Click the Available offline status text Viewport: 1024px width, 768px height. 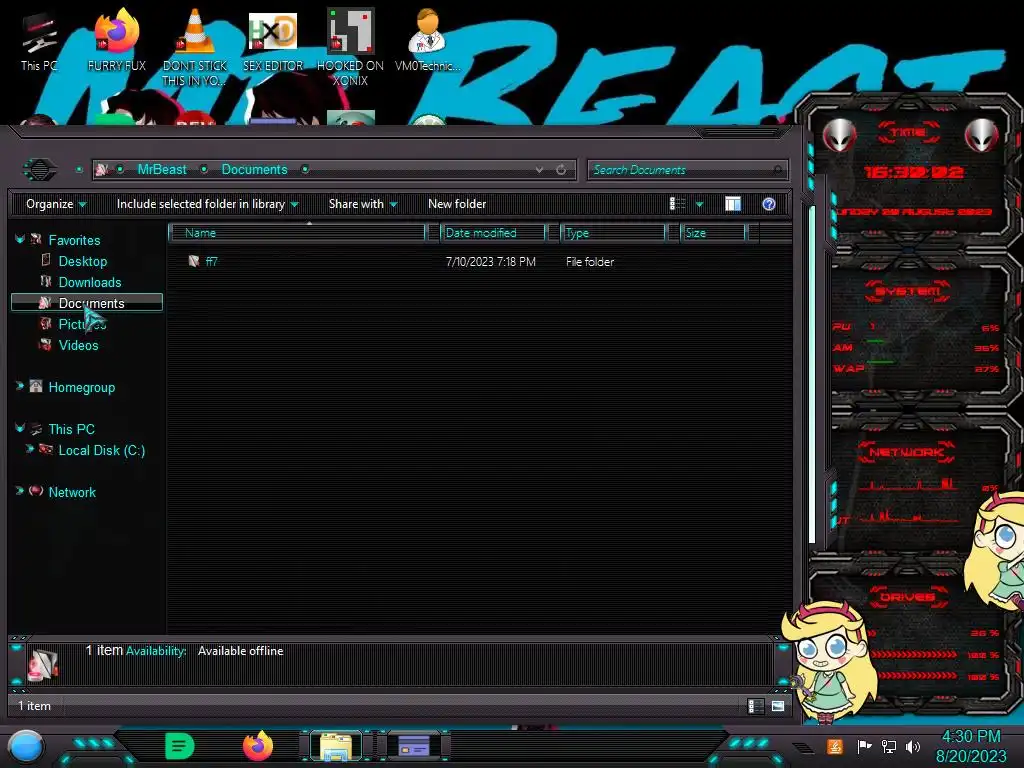[240, 651]
